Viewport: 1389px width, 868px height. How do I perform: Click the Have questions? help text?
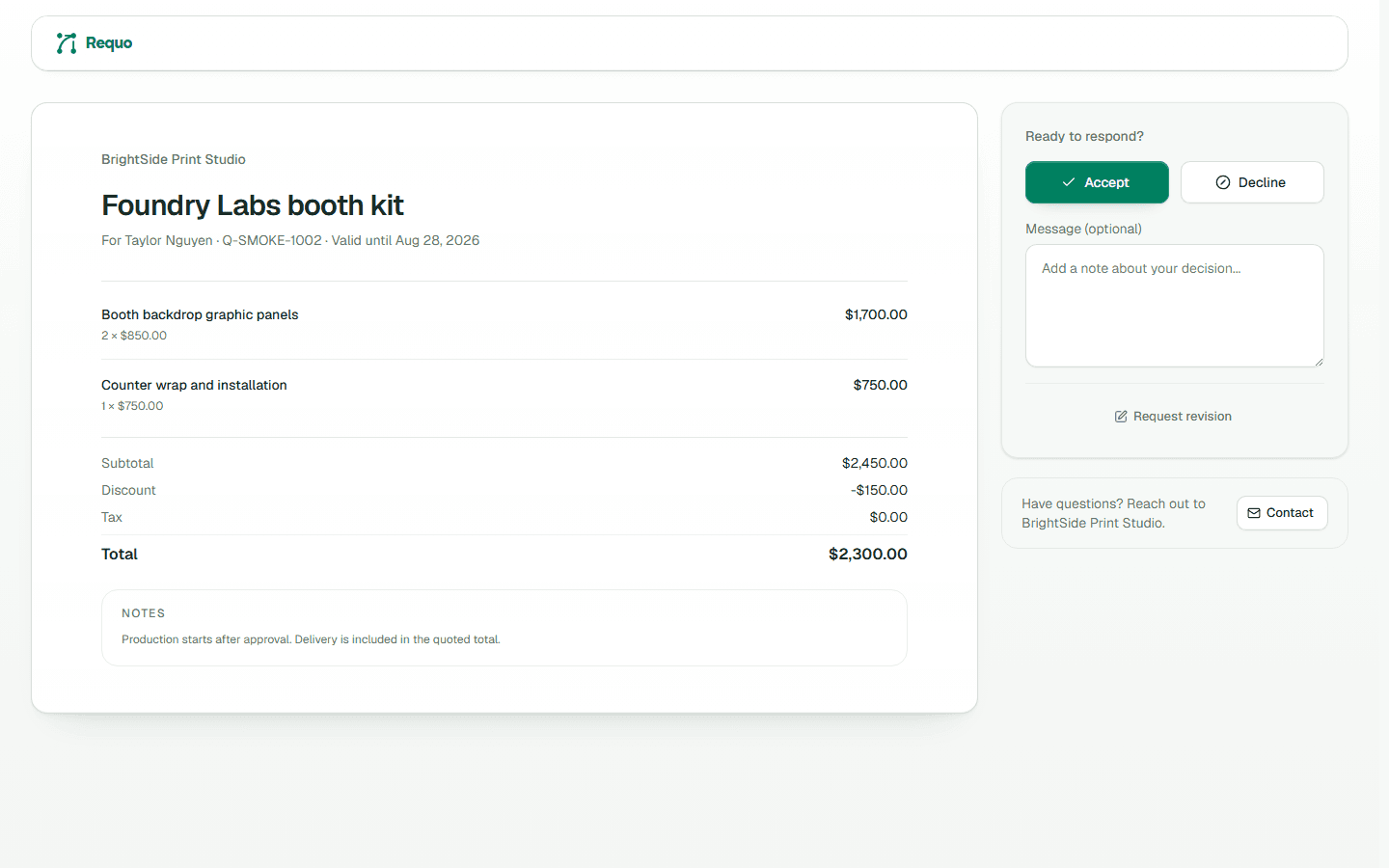(1113, 513)
